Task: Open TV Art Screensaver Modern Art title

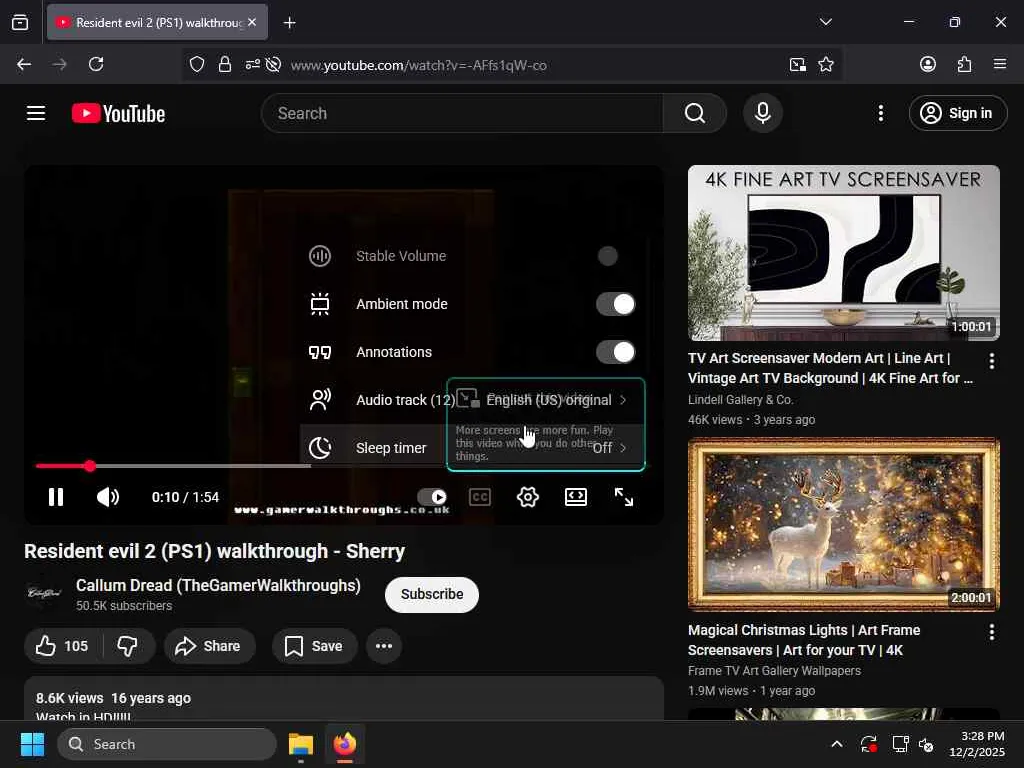Action: pyautogui.click(x=831, y=368)
